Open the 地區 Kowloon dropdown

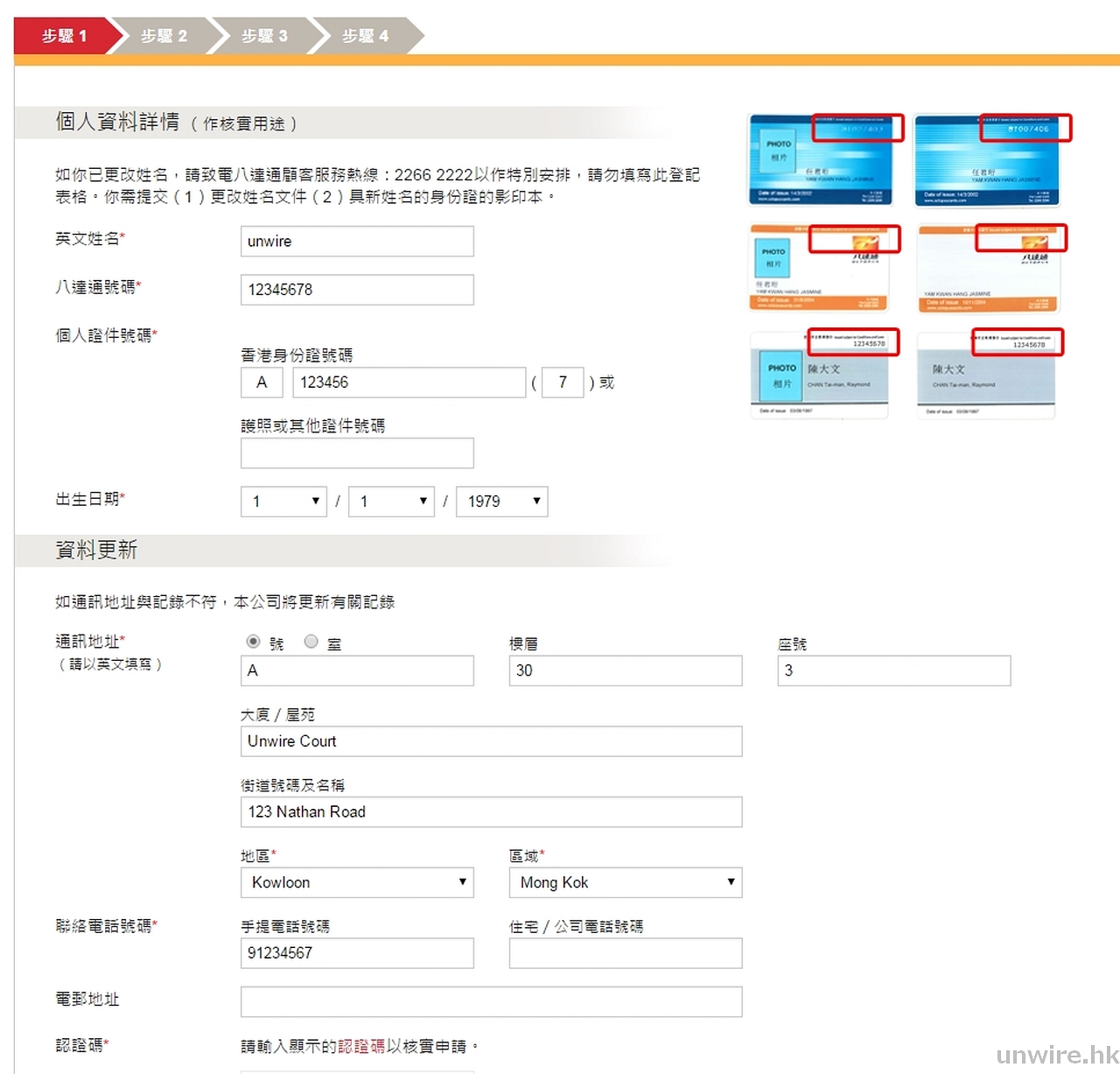(x=357, y=882)
